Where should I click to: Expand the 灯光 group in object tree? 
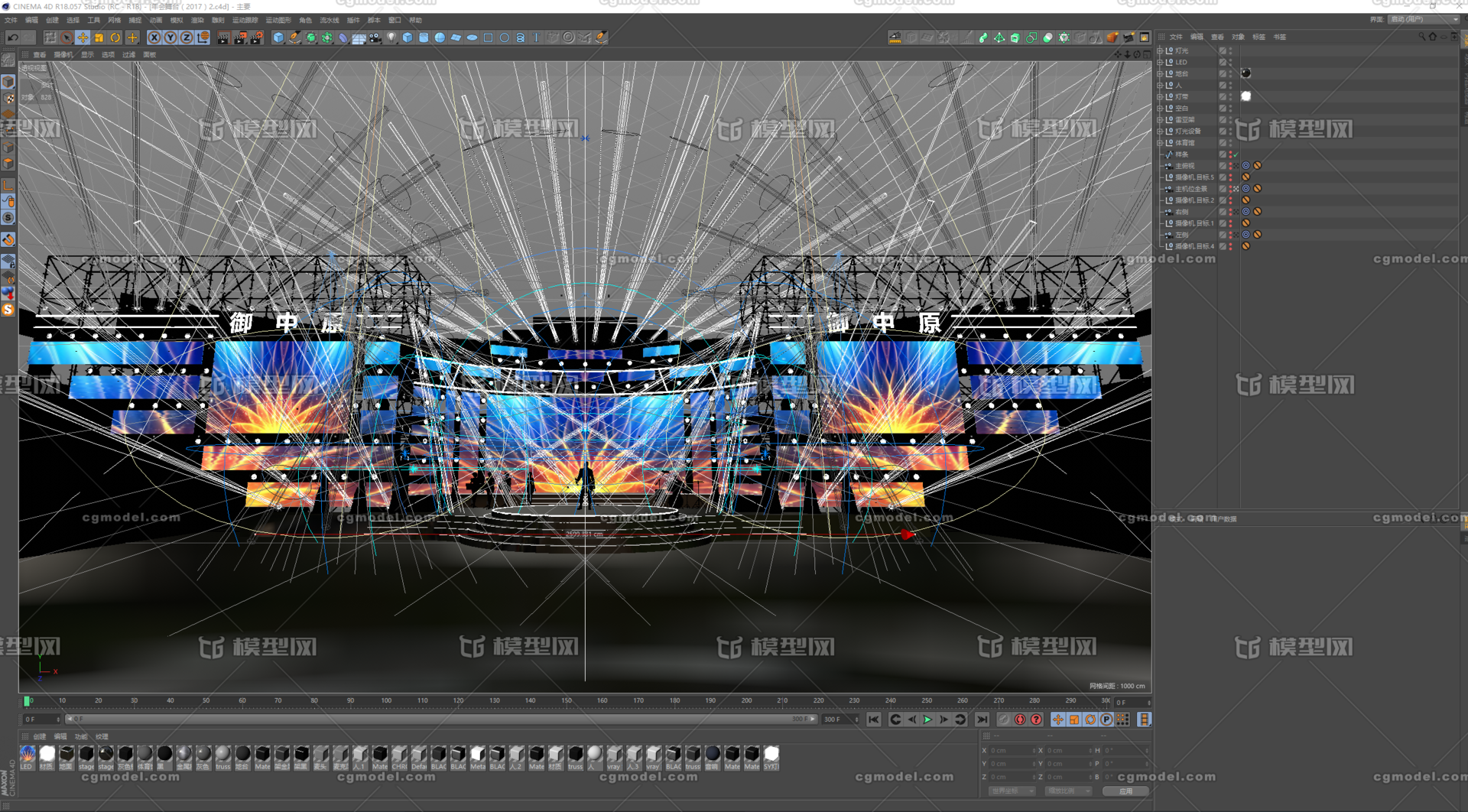1160,50
